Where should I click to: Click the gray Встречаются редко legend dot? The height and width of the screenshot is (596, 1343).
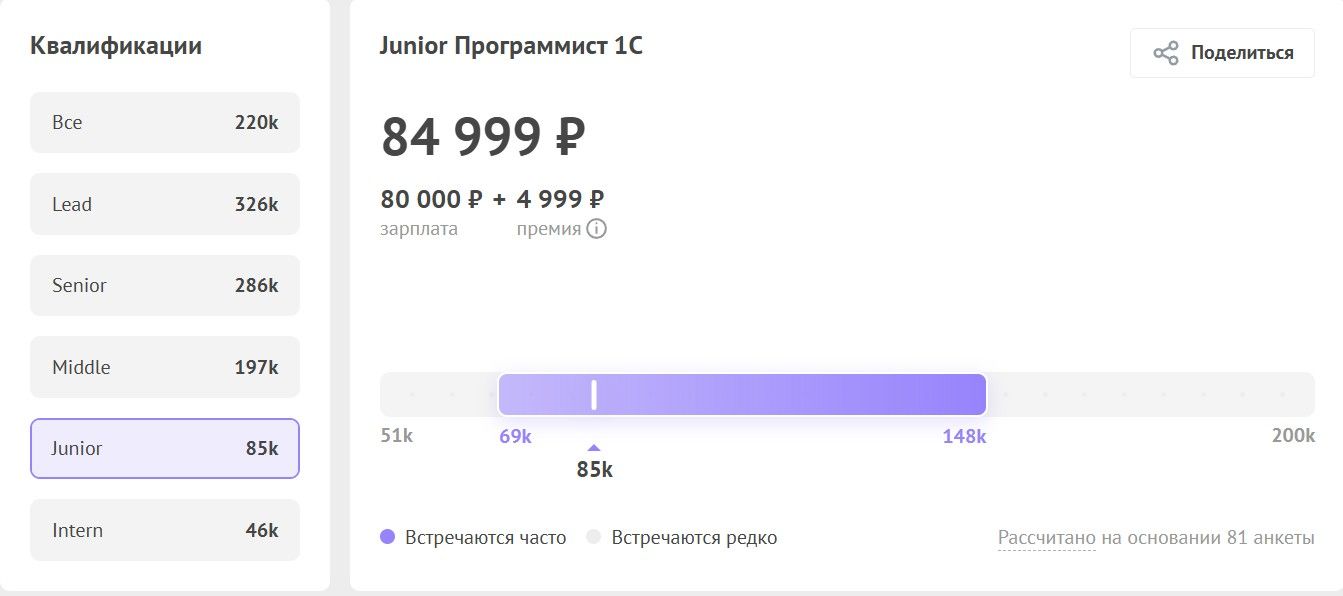pos(594,537)
